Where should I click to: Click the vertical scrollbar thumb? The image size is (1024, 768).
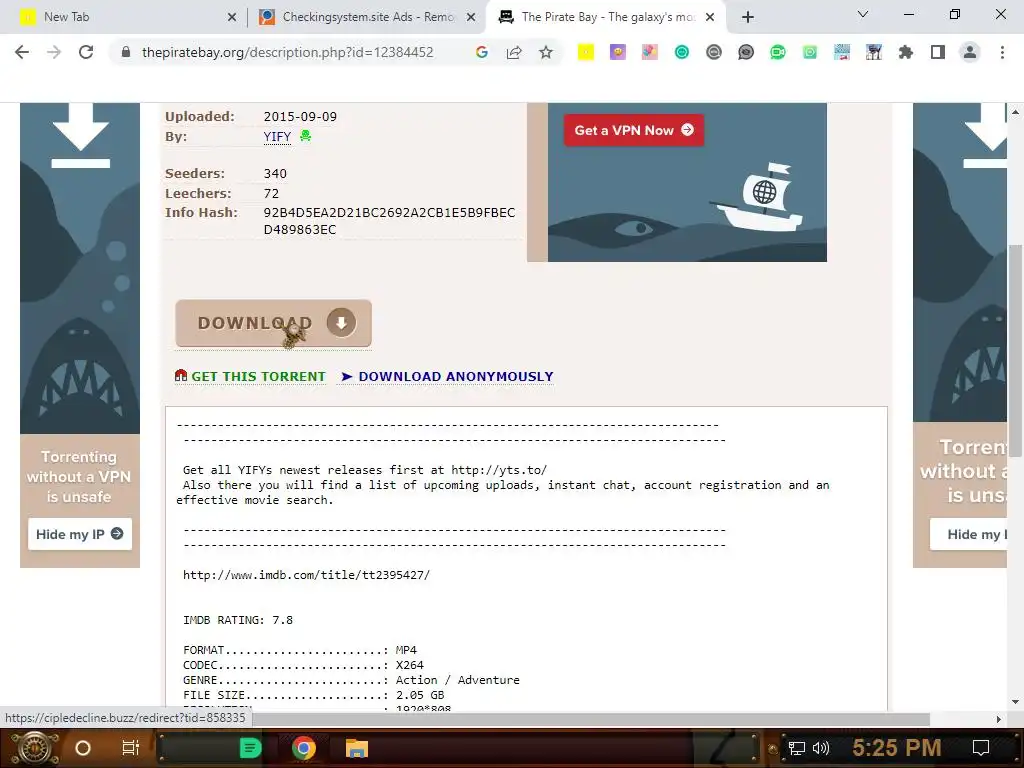(1015, 350)
